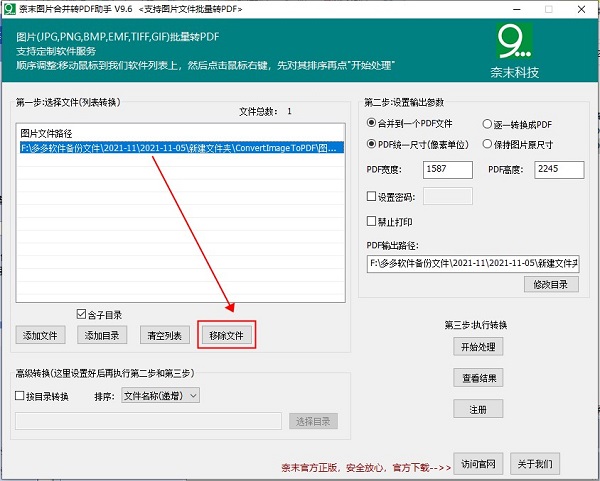
Task: Click the 奈末科技 logo in the banner
Action: click(515, 51)
